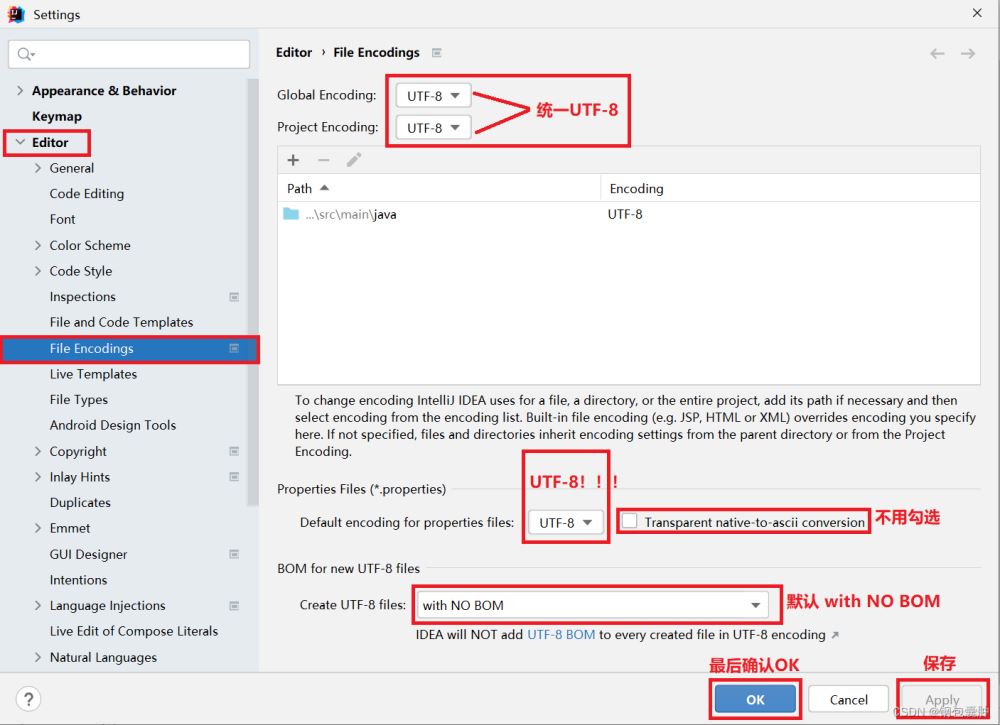Open properties files default encoding dropdown
The height and width of the screenshot is (725, 1000).
pyautogui.click(x=566, y=523)
